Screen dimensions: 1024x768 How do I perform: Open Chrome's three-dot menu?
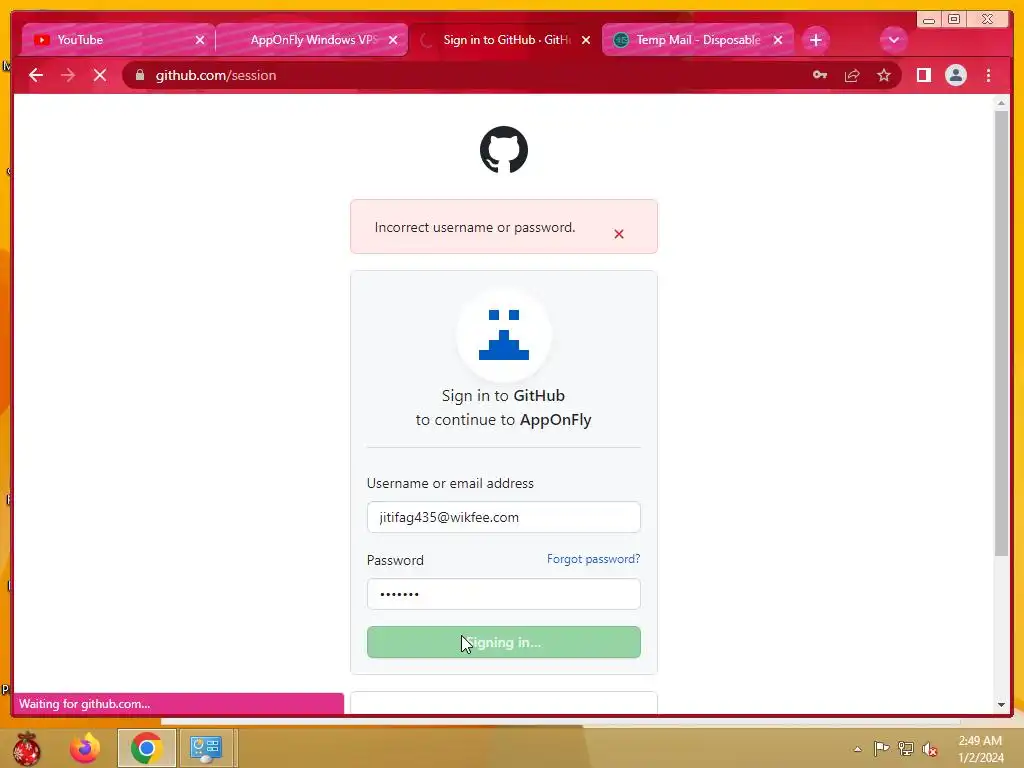click(x=988, y=75)
